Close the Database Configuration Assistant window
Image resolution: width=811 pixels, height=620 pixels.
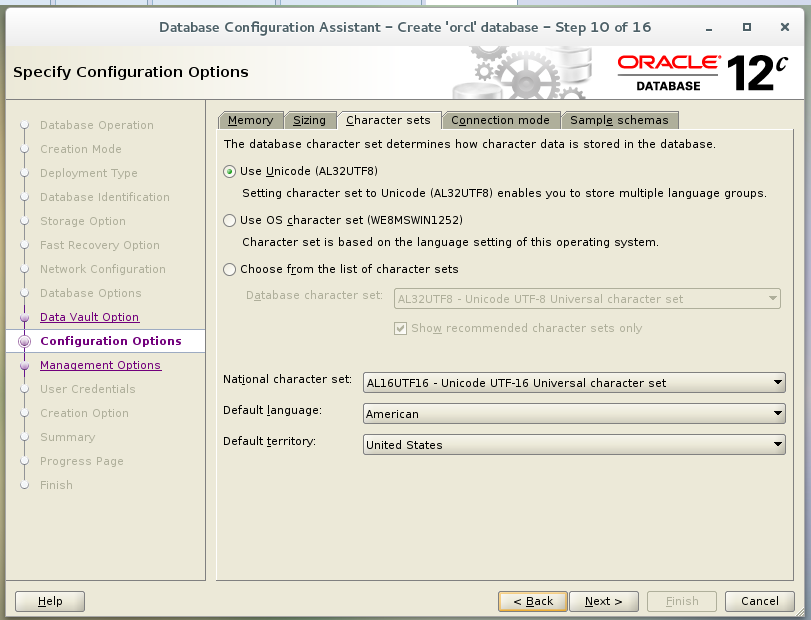785,27
